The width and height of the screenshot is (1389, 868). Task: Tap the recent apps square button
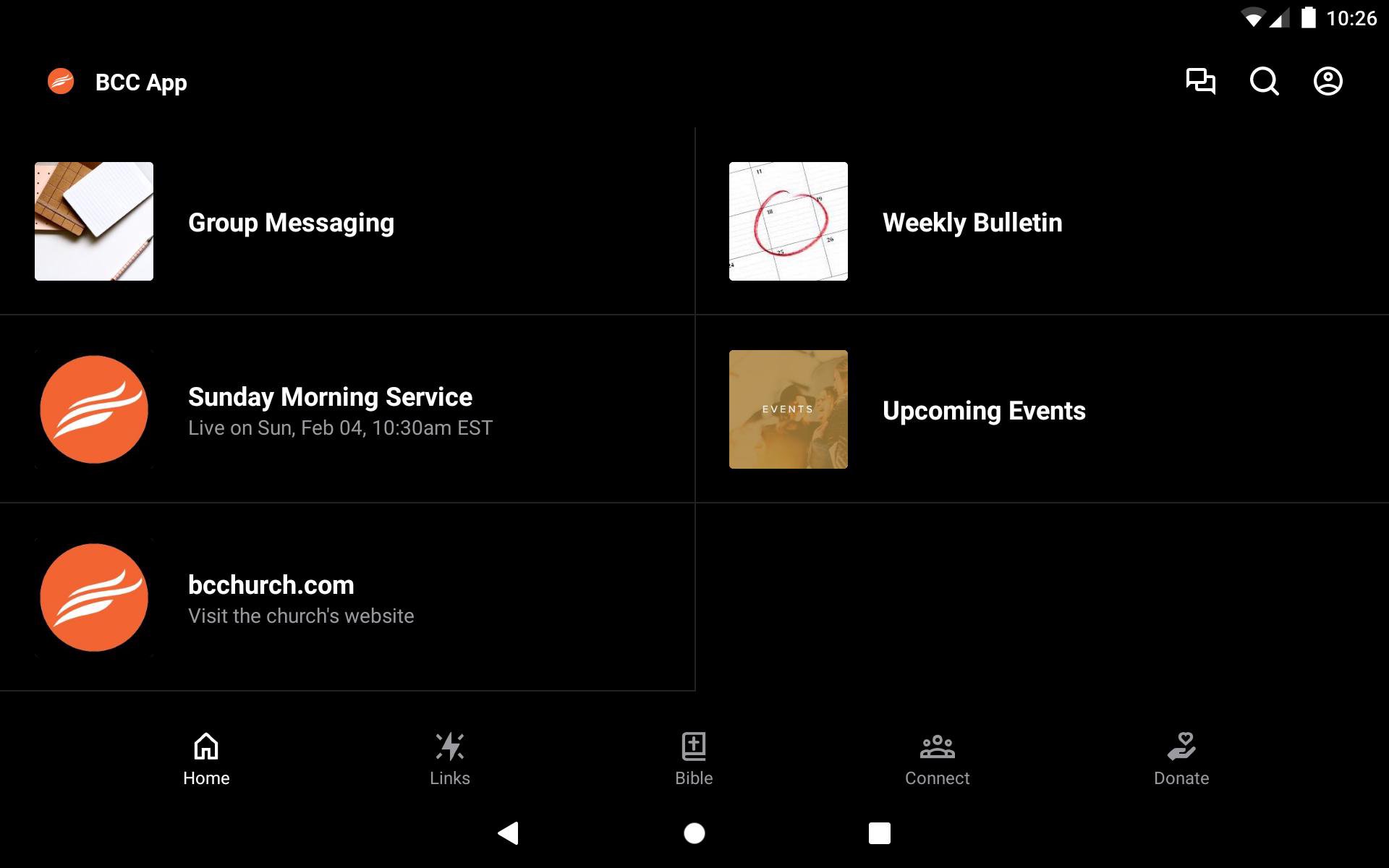tap(879, 833)
